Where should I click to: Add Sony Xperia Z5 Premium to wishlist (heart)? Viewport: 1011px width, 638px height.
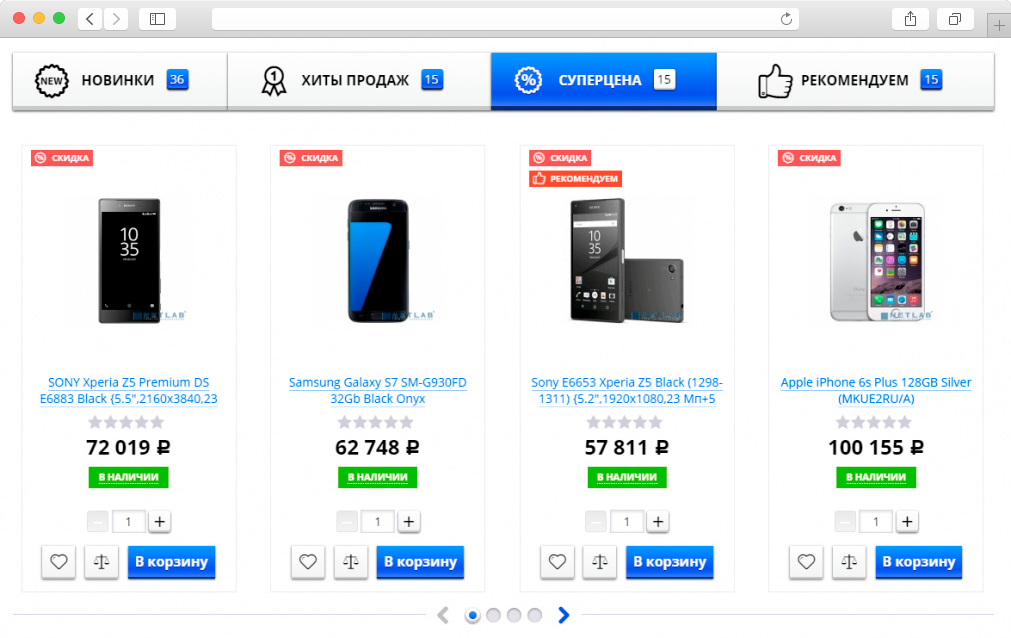[59, 562]
